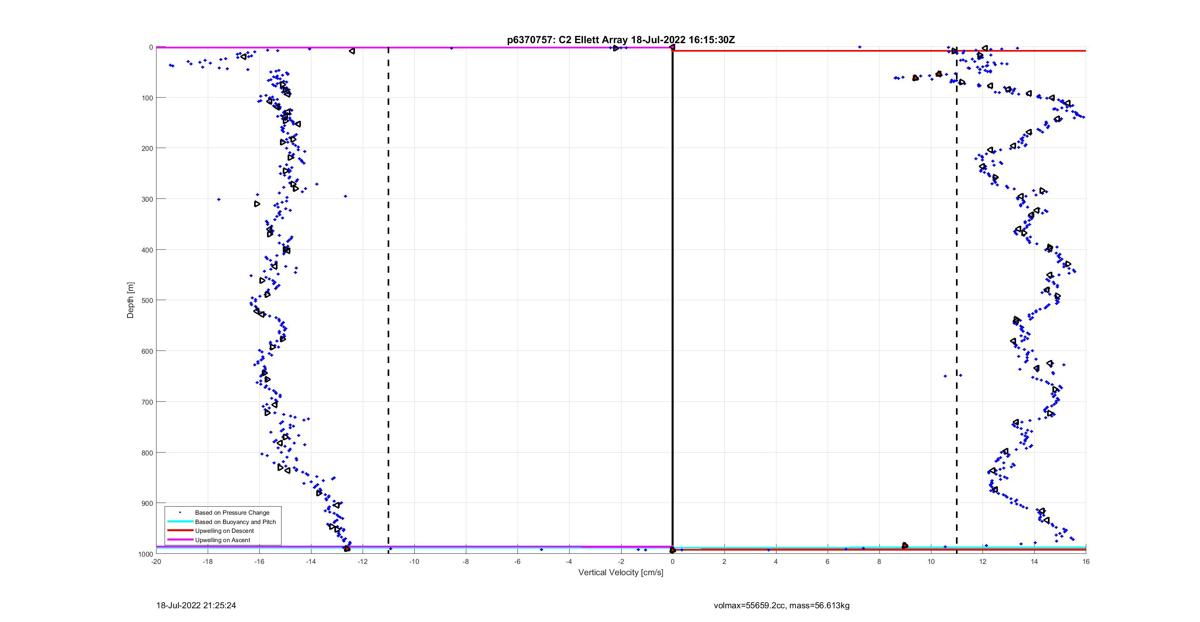The width and height of the screenshot is (1200, 622).
Task: Click the x-axis tick label "-6"
Action: (518, 561)
